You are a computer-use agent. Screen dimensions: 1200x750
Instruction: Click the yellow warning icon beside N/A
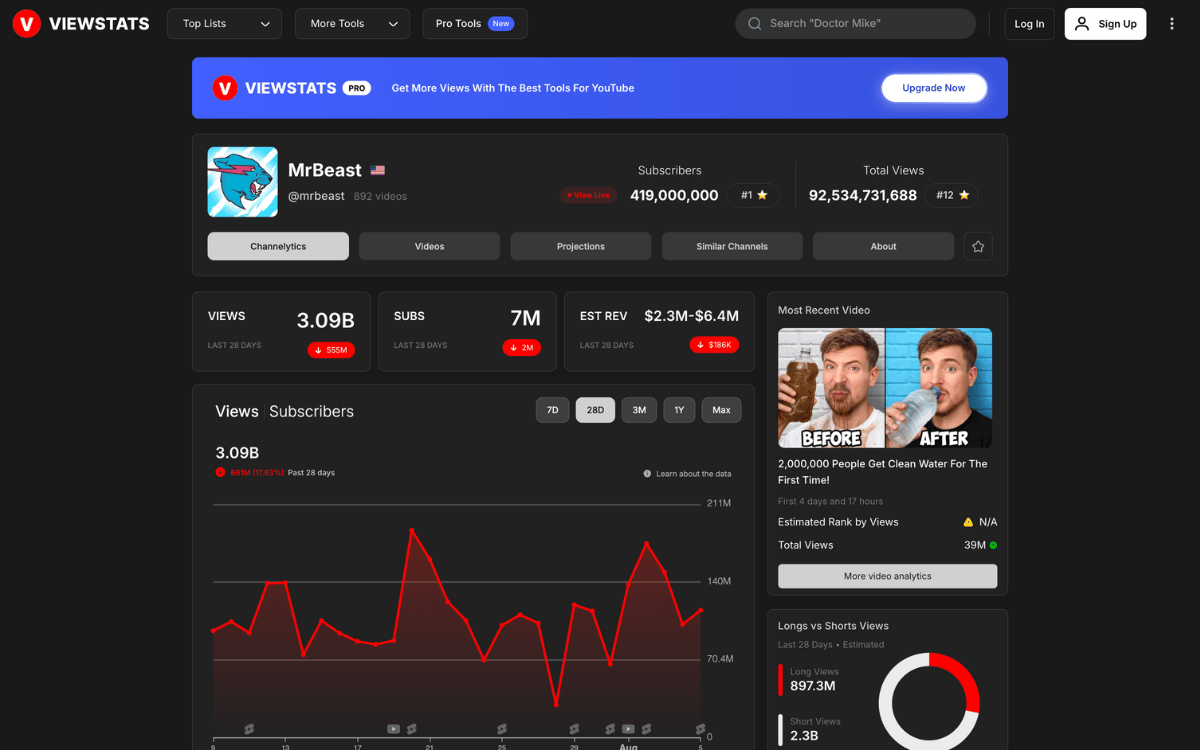point(968,522)
